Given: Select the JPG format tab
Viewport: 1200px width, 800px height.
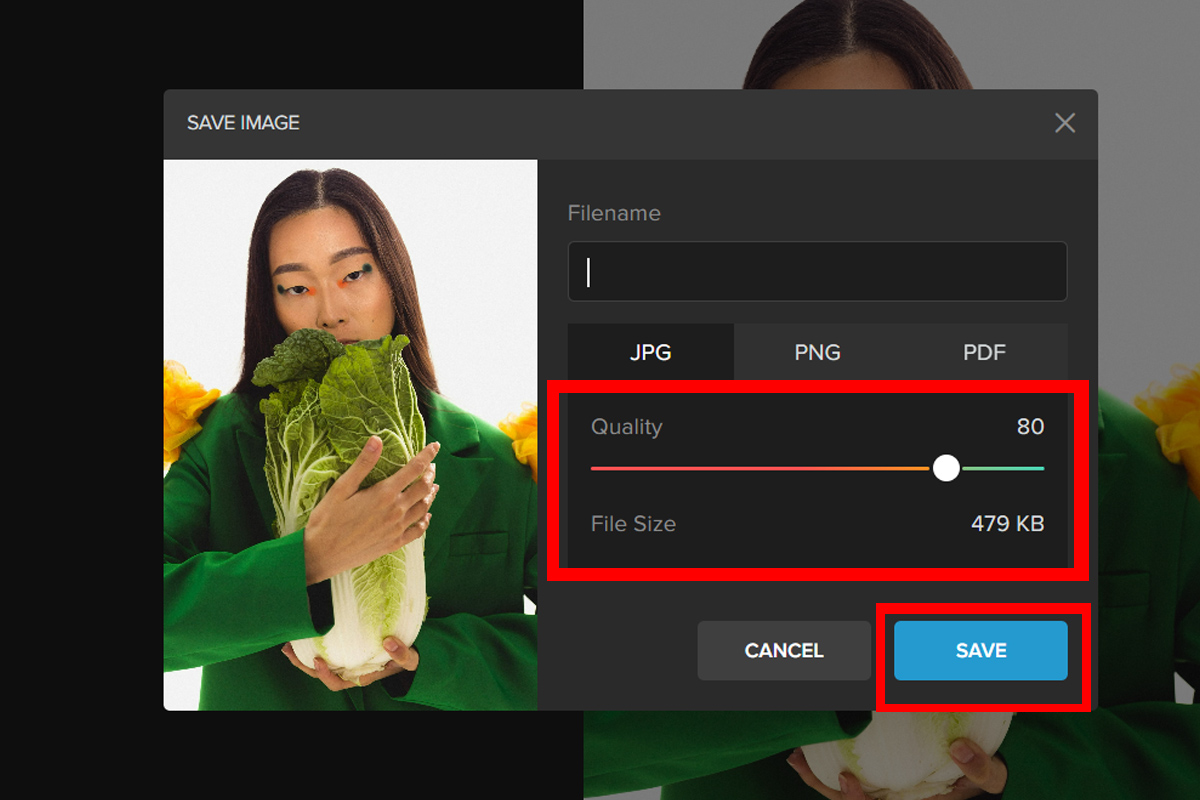Looking at the screenshot, I should (650, 352).
